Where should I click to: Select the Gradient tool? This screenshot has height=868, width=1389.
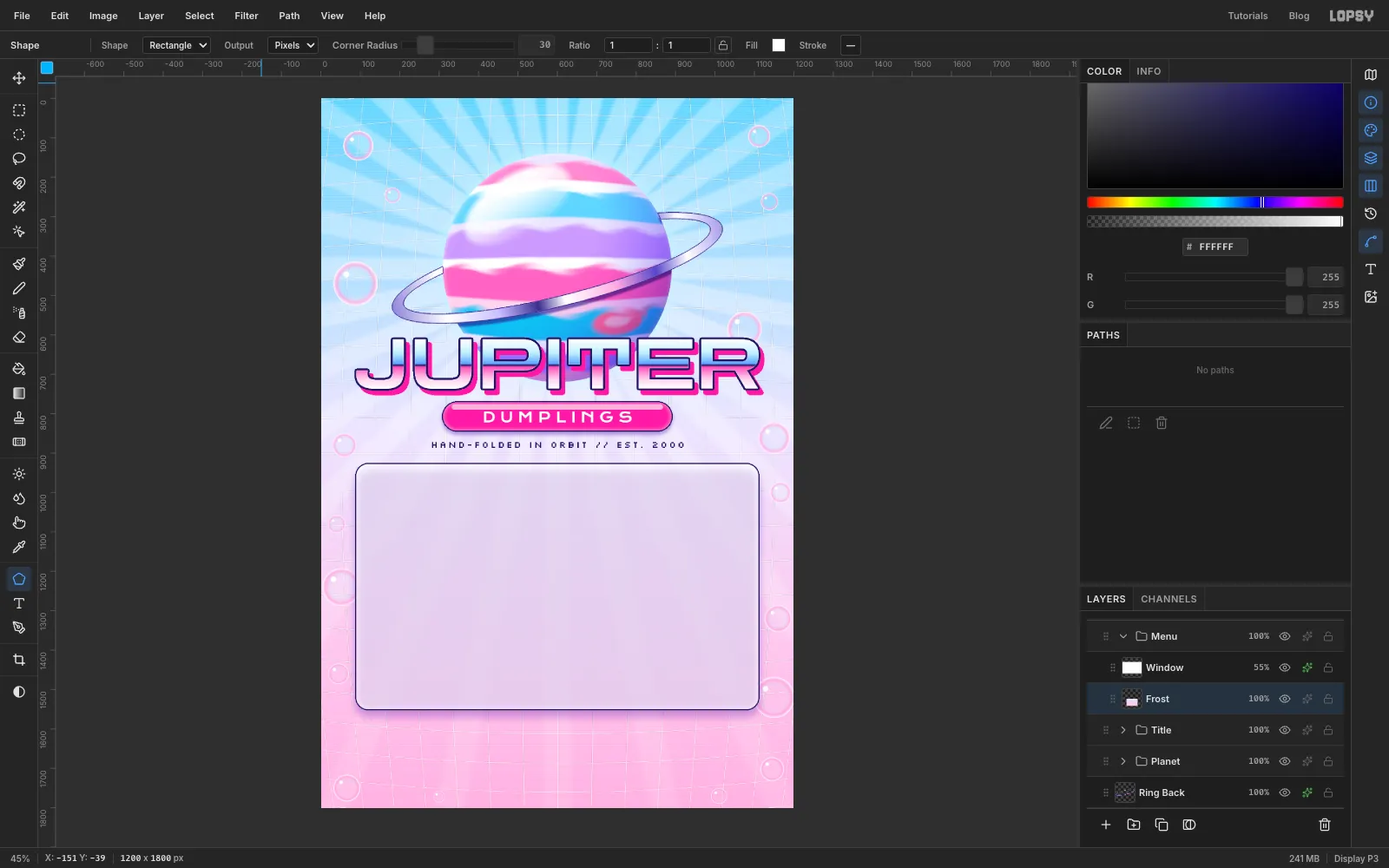[x=19, y=393]
